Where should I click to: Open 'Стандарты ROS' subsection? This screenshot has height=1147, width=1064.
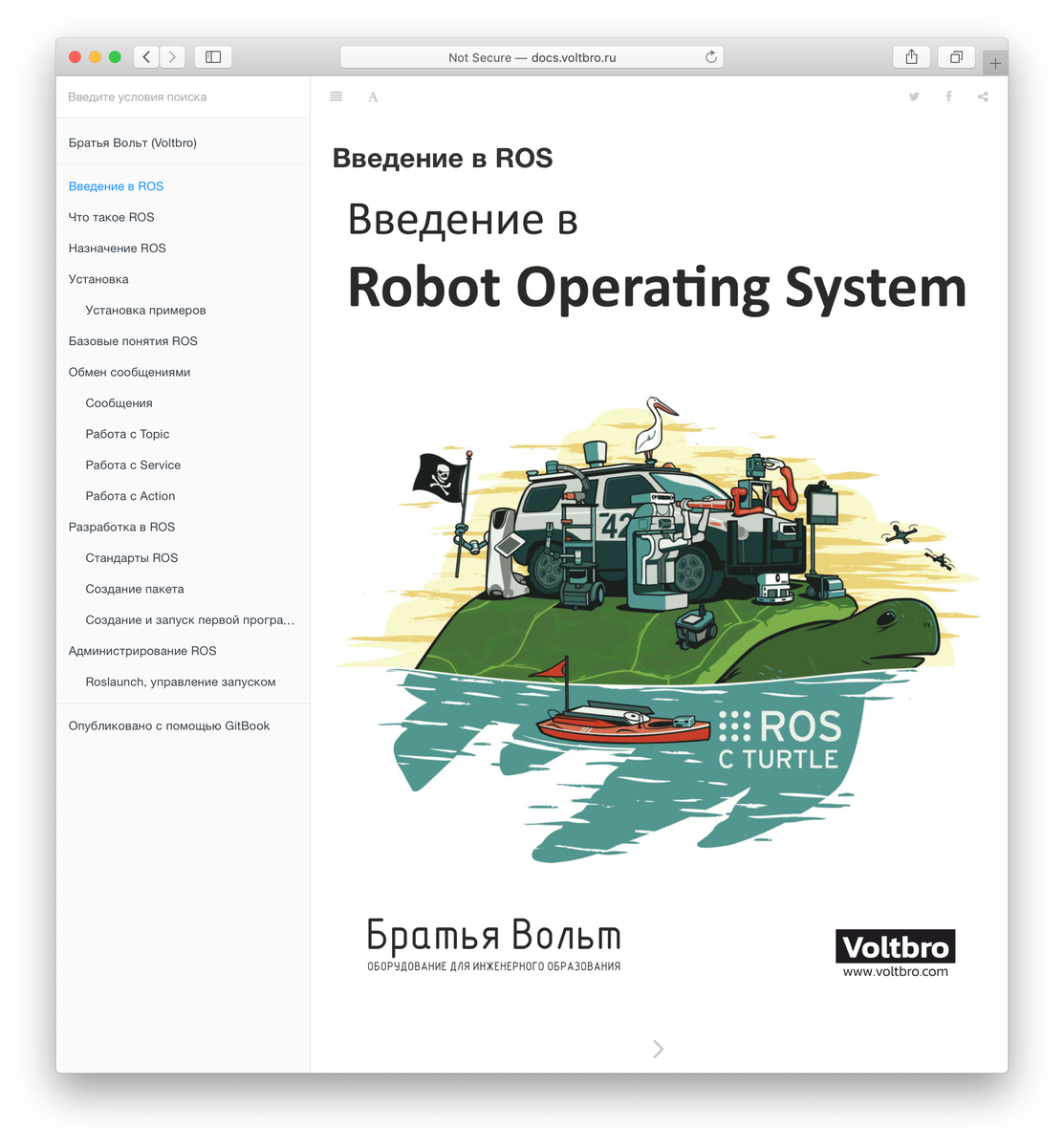pos(183,558)
